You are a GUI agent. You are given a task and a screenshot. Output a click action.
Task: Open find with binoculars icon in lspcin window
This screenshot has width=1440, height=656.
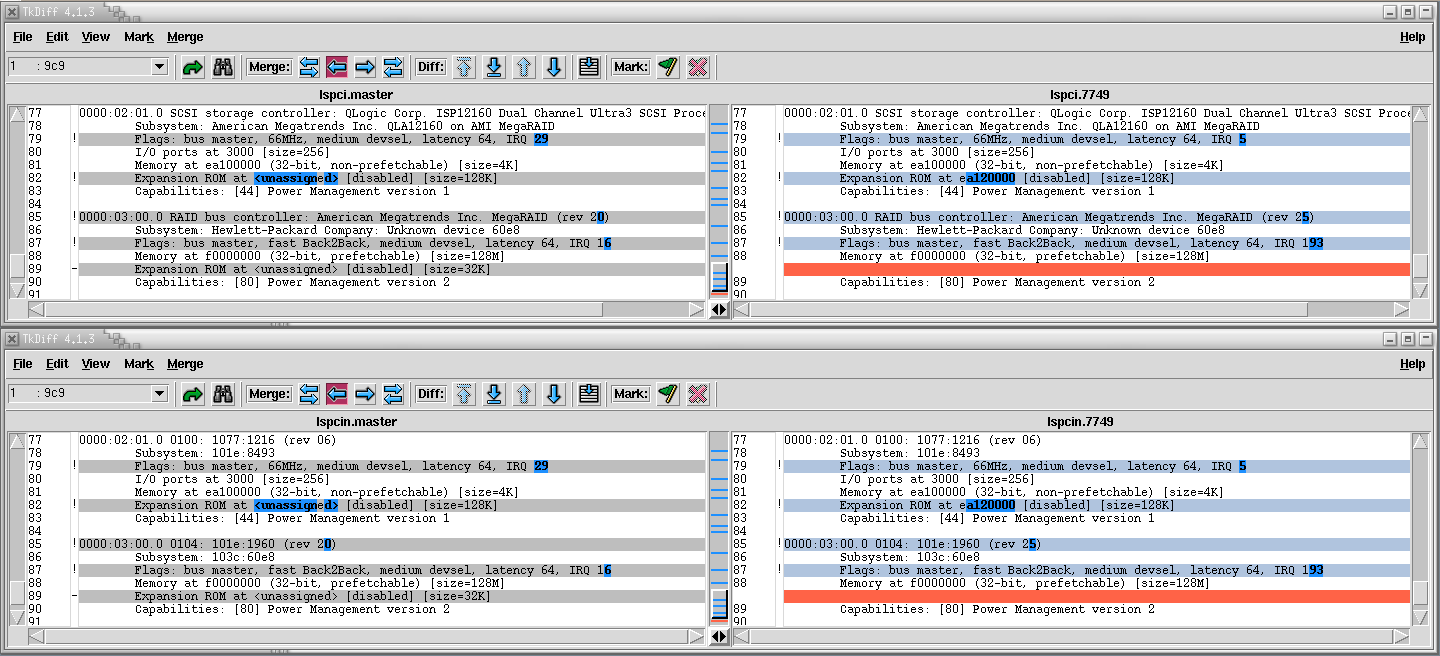coord(223,394)
